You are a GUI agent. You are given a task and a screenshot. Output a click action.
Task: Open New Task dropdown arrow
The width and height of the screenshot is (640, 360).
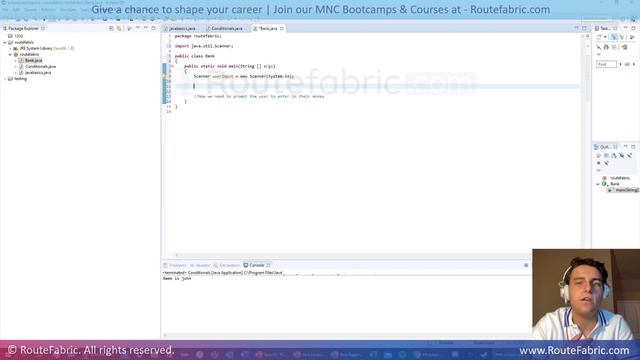click(605, 37)
